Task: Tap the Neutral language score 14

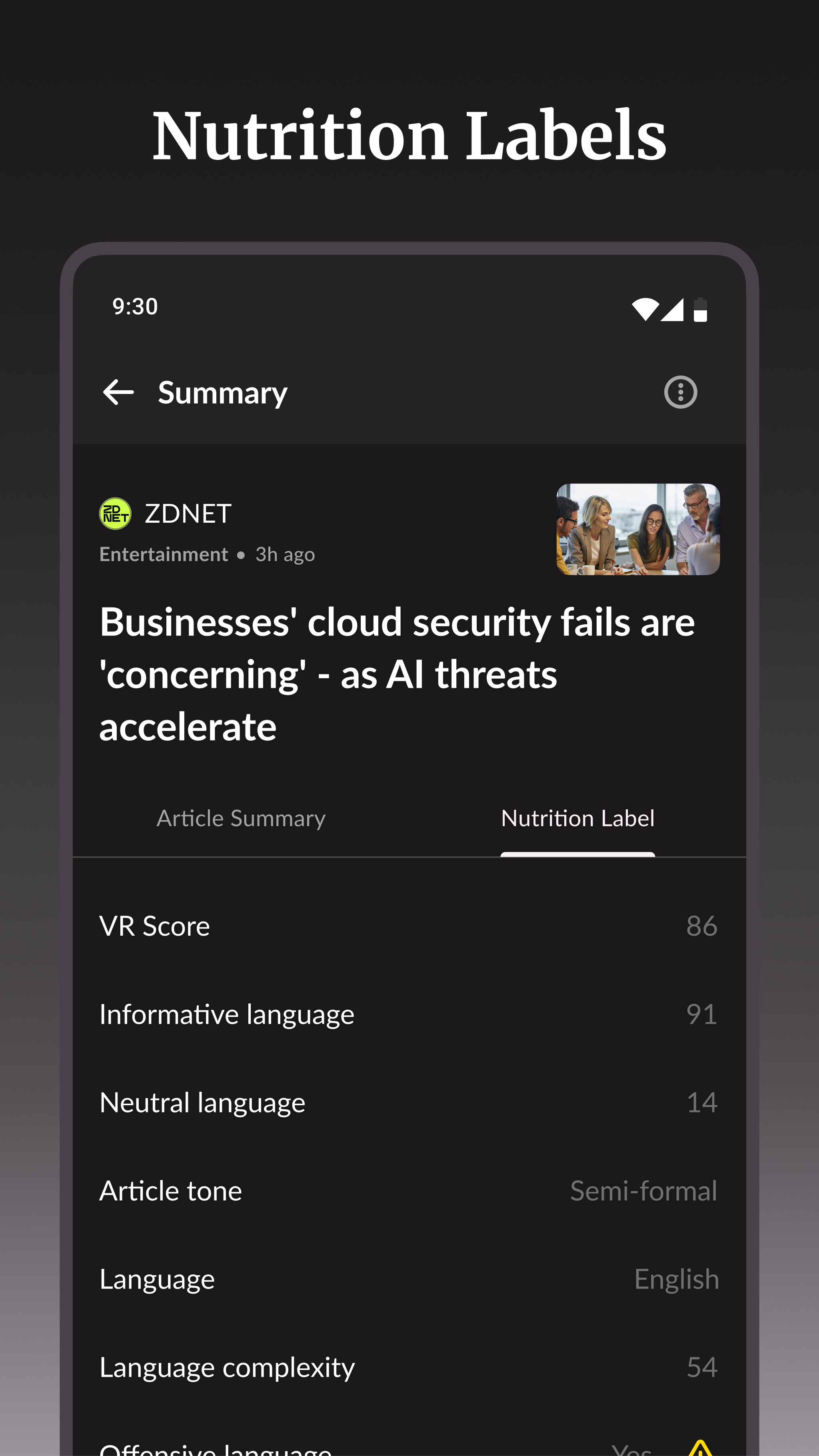Action: 701,1102
